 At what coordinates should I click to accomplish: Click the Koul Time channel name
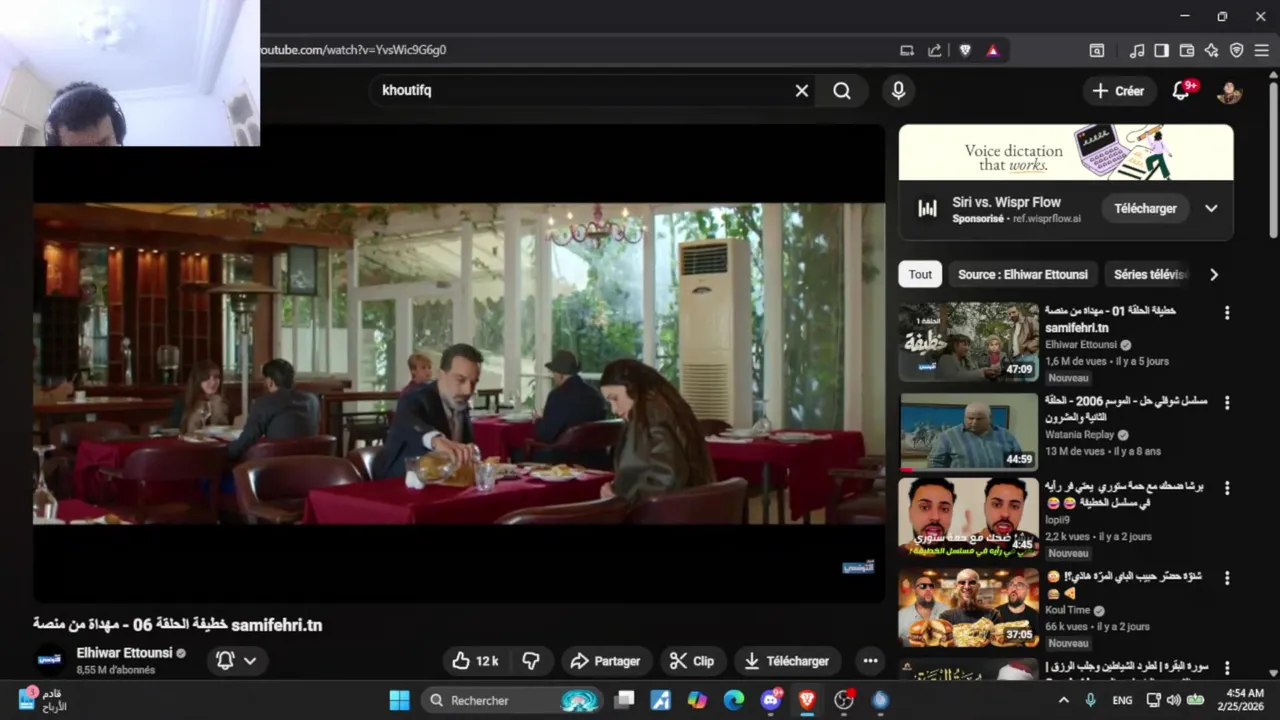click(1068, 610)
